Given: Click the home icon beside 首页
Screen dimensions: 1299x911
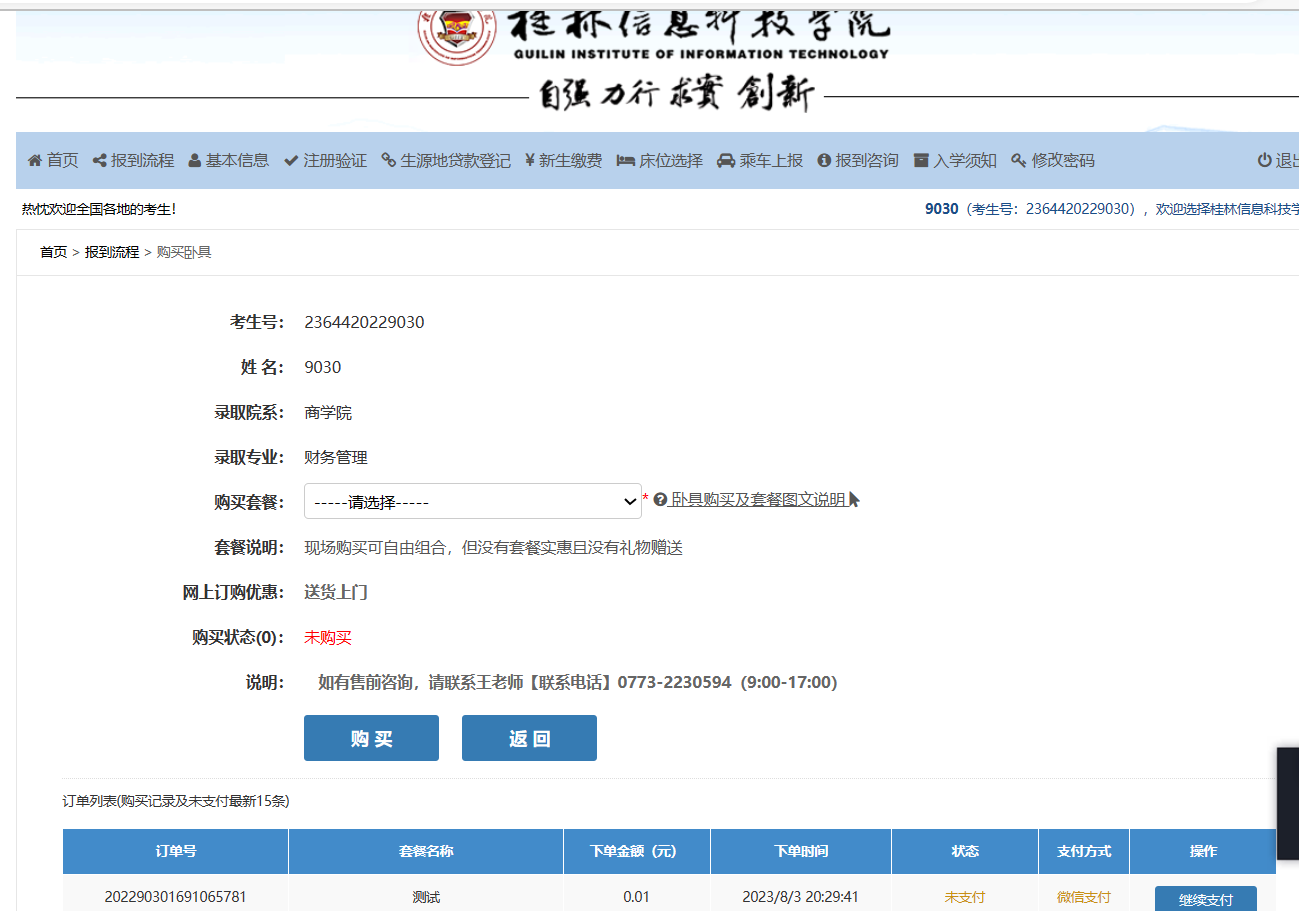Looking at the screenshot, I should pos(34,161).
